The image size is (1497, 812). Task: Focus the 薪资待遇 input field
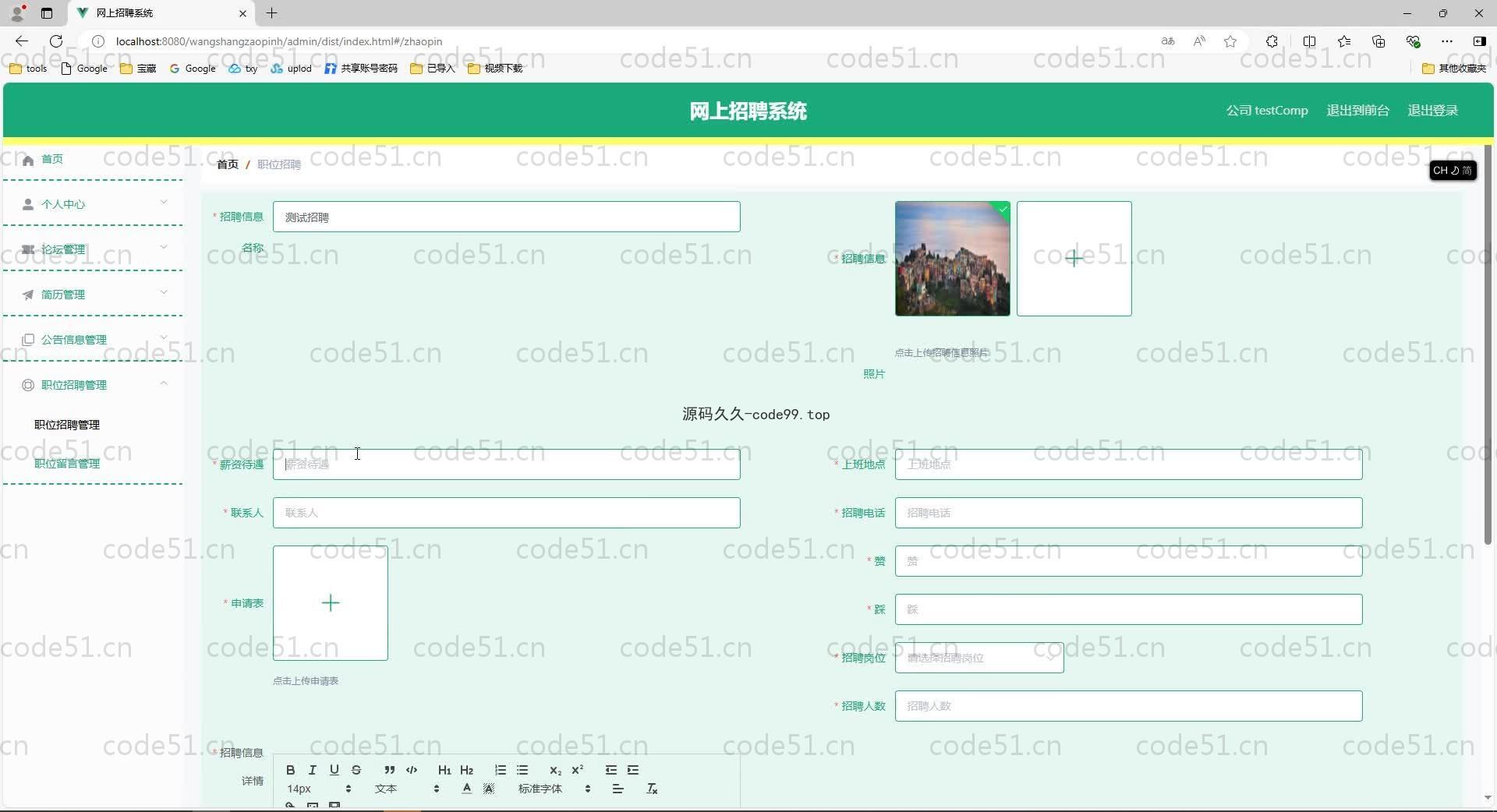506,464
